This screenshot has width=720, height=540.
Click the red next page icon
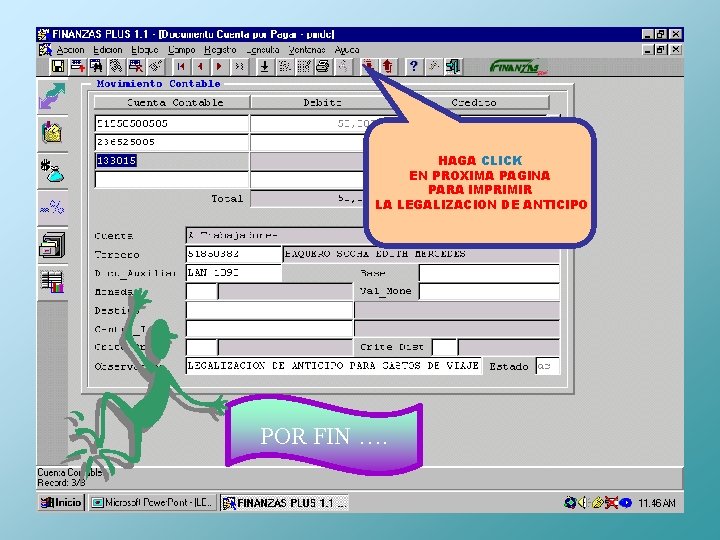(x=368, y=67)
